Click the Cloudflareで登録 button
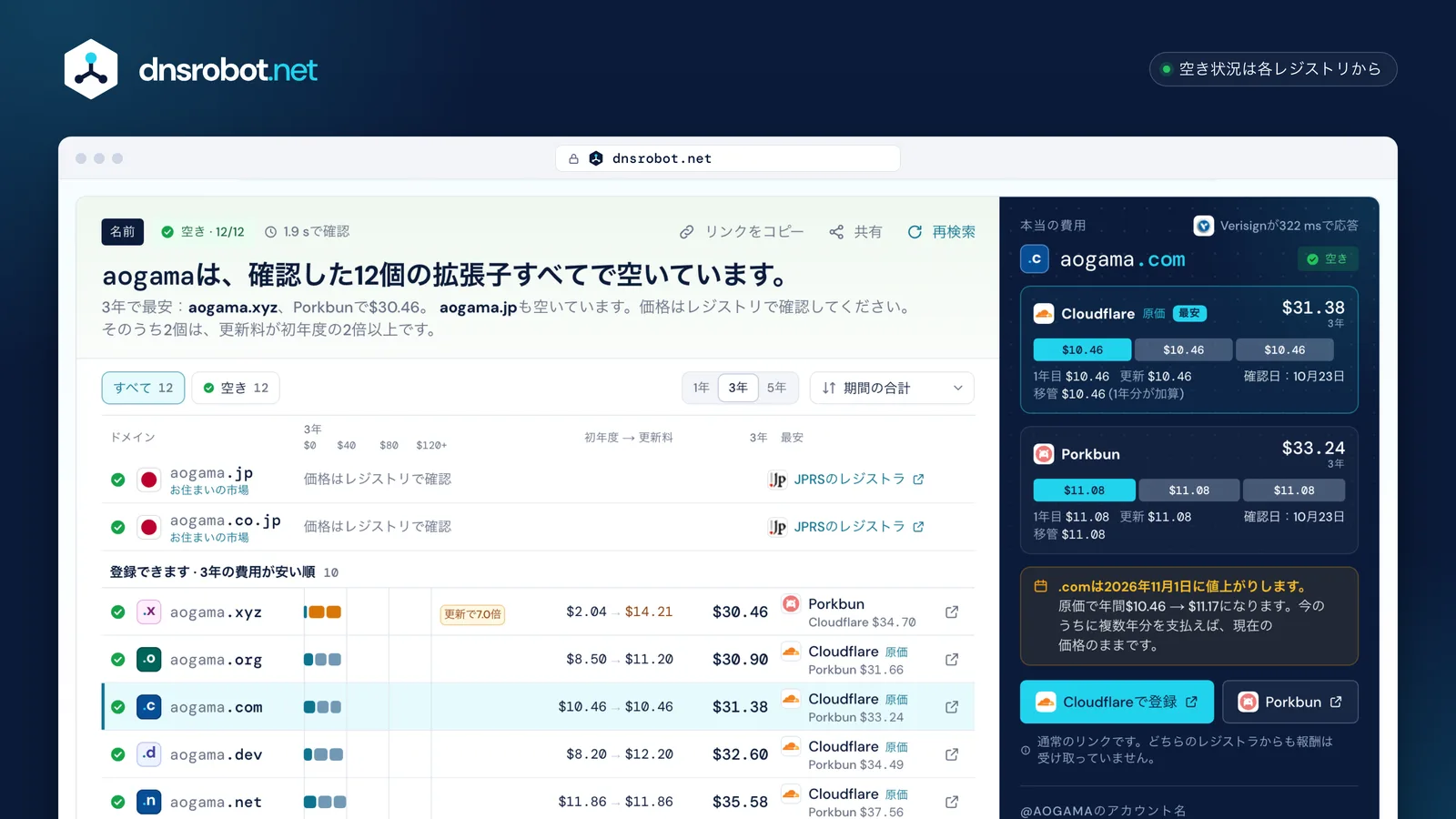The image size is (1456, 819). (1117, 702)
